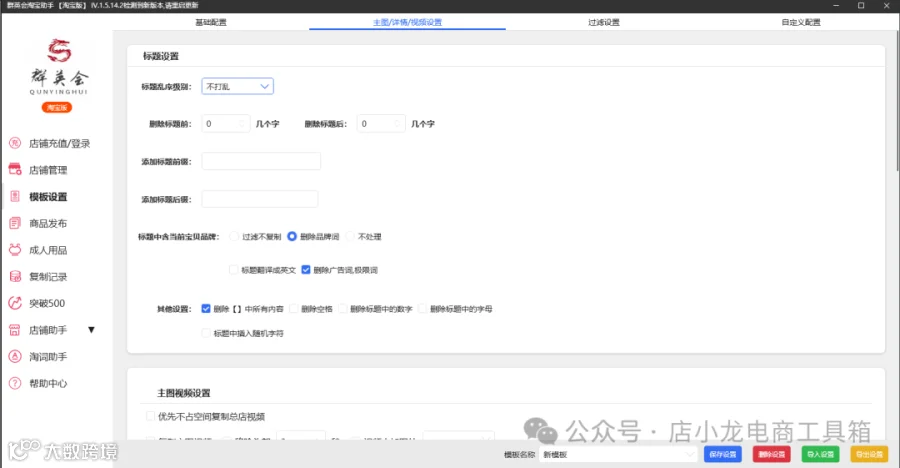Screen dimensions: 900x468
Task: Select the 商品发布 sidebar icon
Action: [15, 223]
